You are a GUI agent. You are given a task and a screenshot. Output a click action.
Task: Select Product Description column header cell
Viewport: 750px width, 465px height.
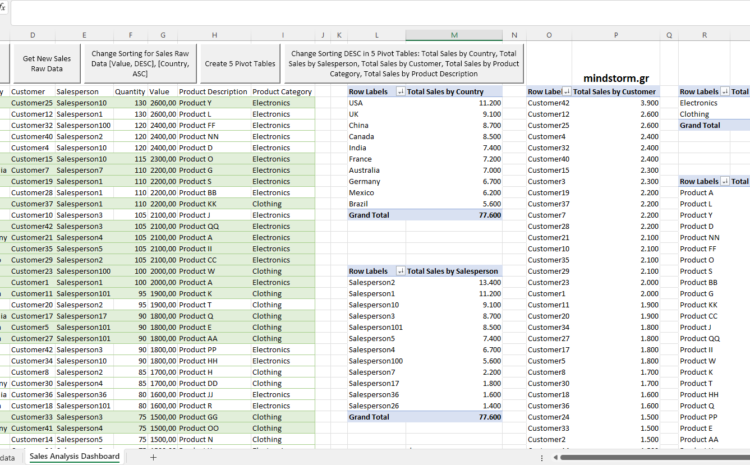pos(213,91)
